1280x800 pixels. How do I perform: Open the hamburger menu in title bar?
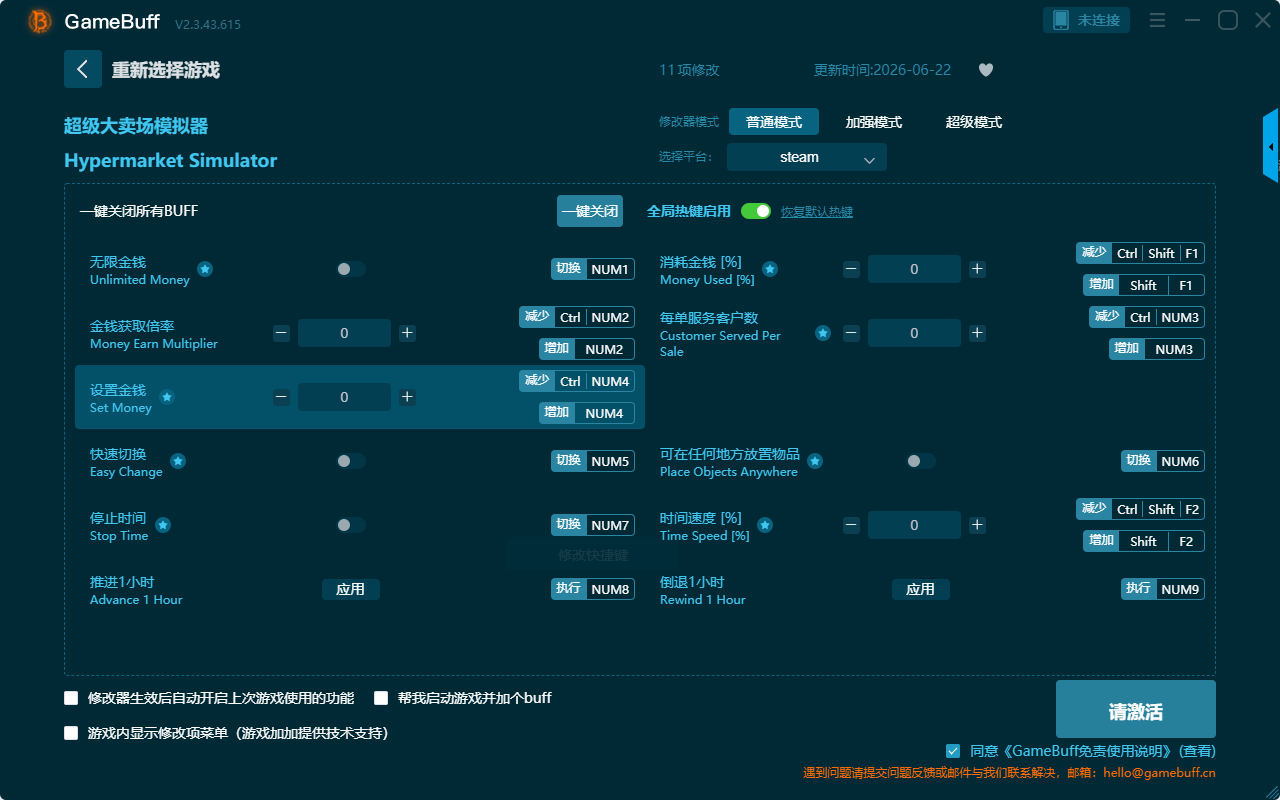1157,20
